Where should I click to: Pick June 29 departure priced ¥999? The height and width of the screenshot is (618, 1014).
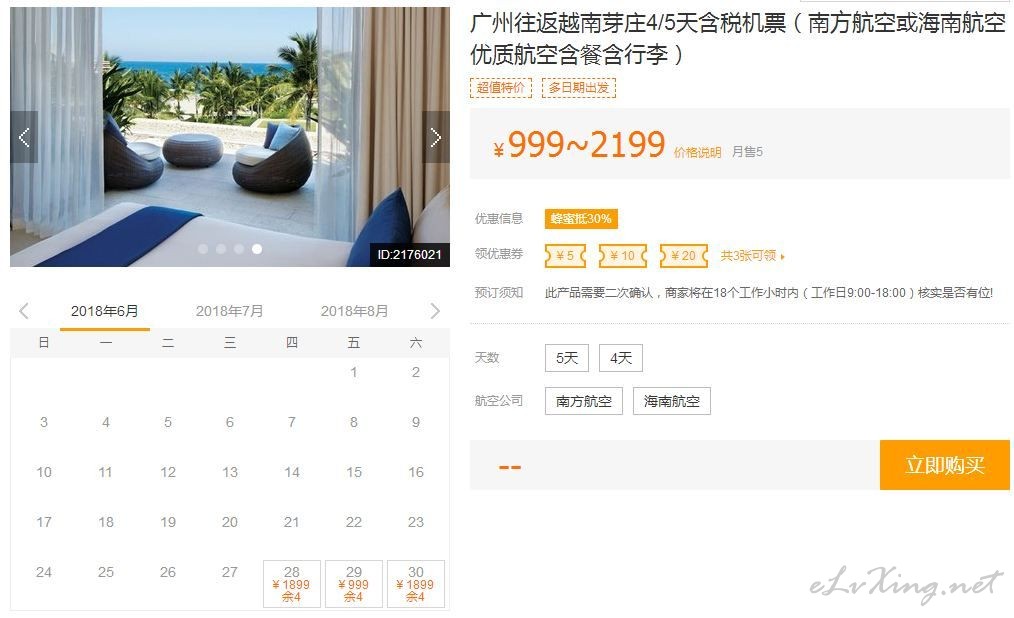tap(354, 584)
